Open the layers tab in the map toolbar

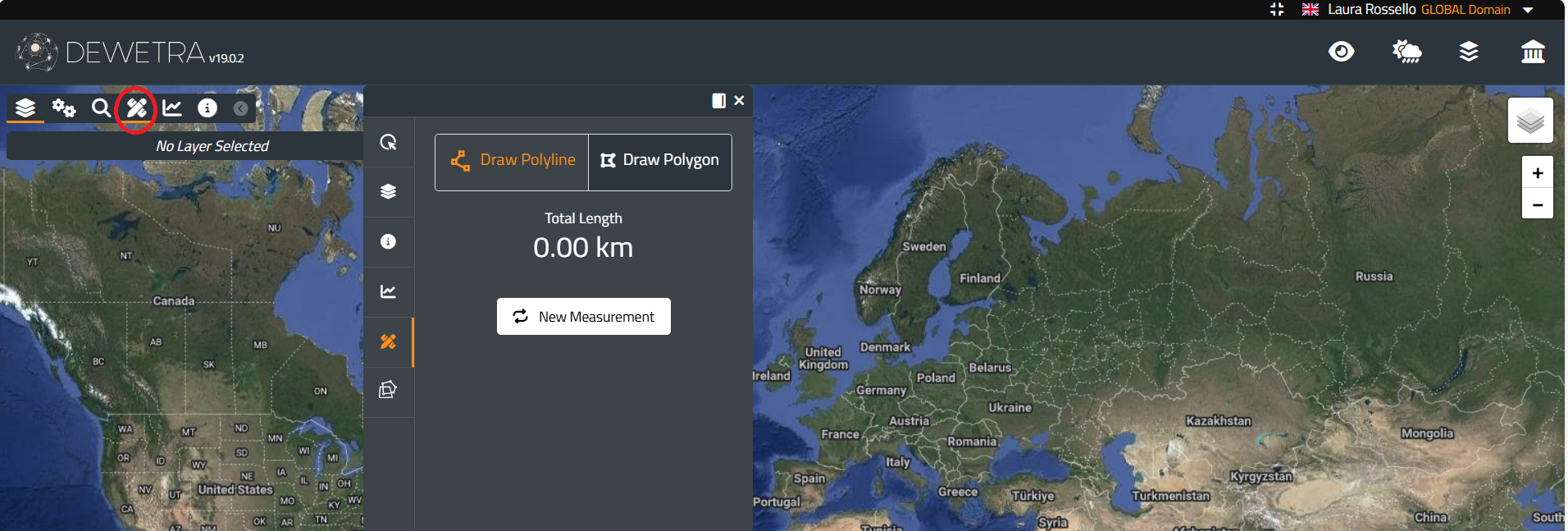tap(25, 108)
